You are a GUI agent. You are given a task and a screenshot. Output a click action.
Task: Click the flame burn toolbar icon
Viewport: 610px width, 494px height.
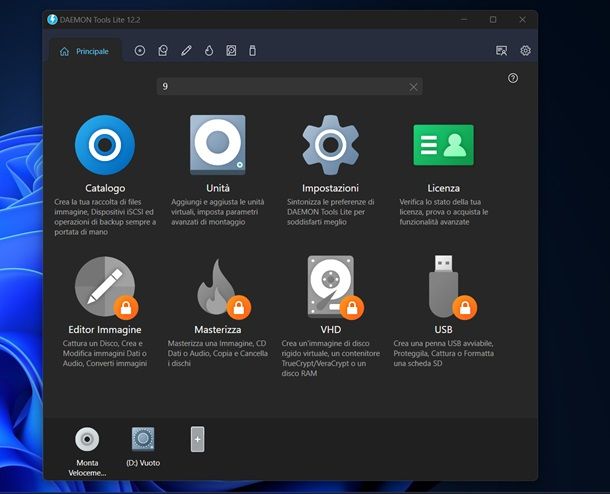[x=209, y=51]
